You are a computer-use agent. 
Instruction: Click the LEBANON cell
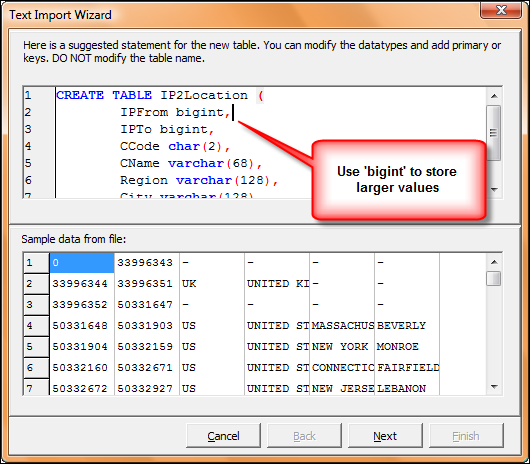[407, 387]
